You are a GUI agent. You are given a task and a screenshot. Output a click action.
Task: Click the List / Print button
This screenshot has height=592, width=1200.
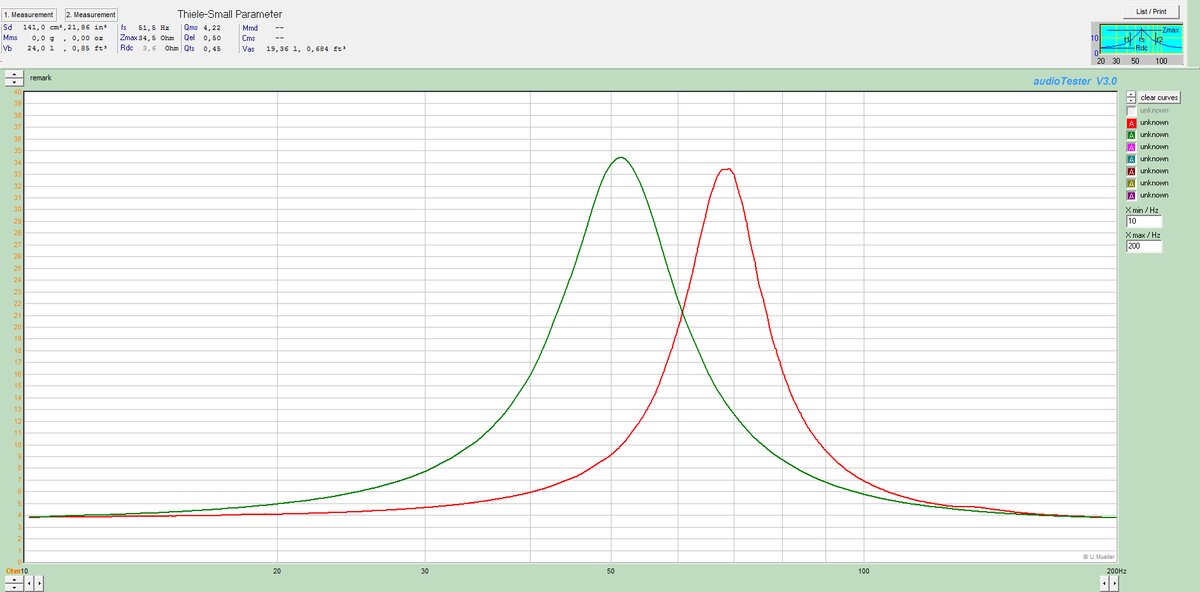coord(1151,11)
